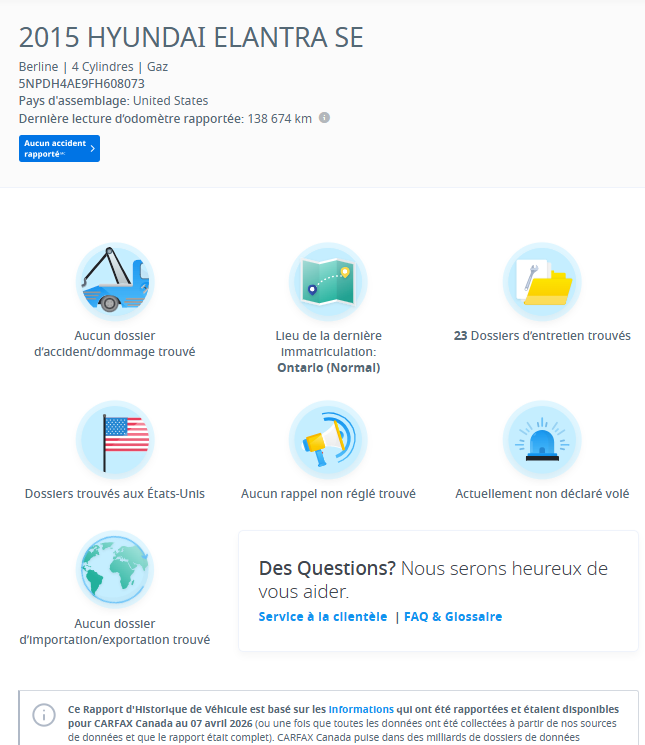
Task: Click the odometer reading 138 674 km
Action: [x=279, y=118]
